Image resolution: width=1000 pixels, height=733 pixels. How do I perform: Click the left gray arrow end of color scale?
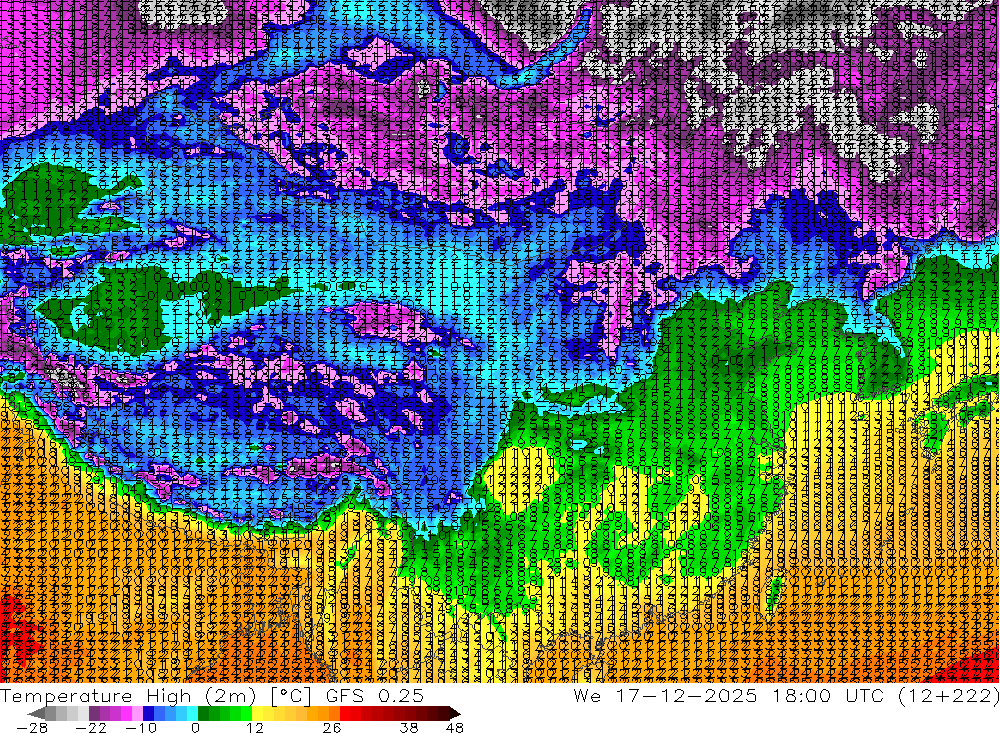coord(36,713)
